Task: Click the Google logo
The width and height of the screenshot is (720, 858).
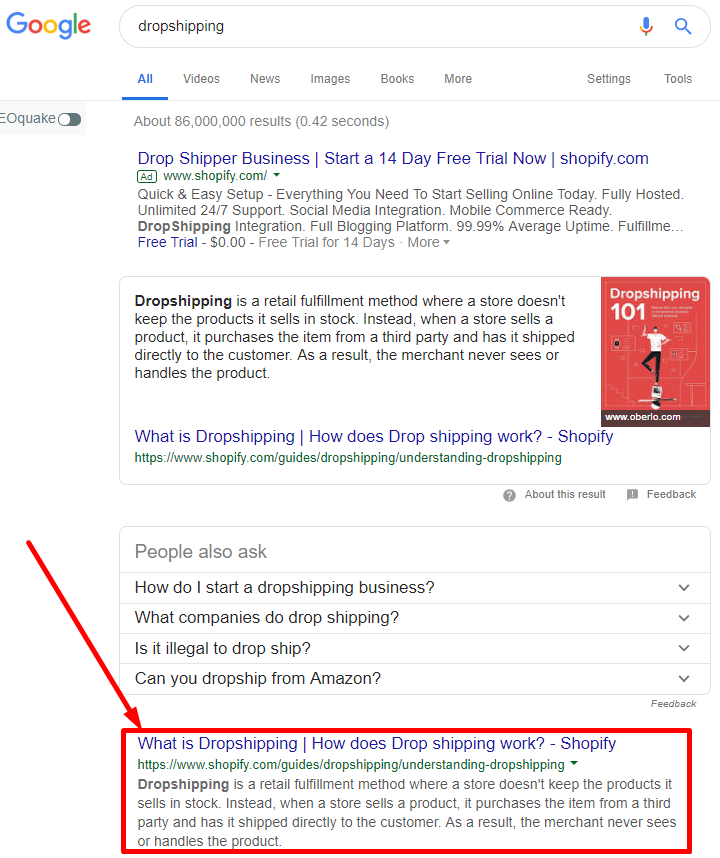Action: (48, 26)
